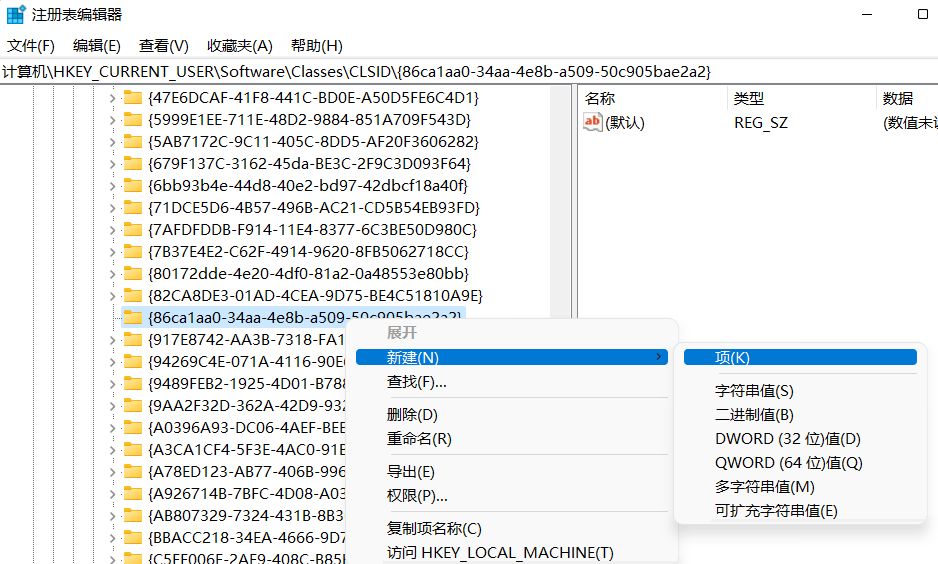Click folder icon of {9AA2F32D-362A-42D9 key
Screen dimensions: 938x564
(132, 406)
